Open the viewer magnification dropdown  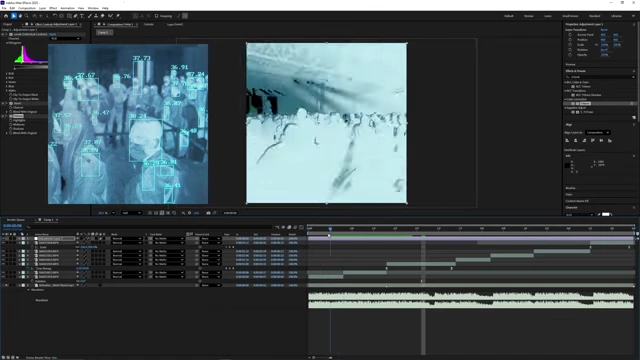[x=107, y=213]
